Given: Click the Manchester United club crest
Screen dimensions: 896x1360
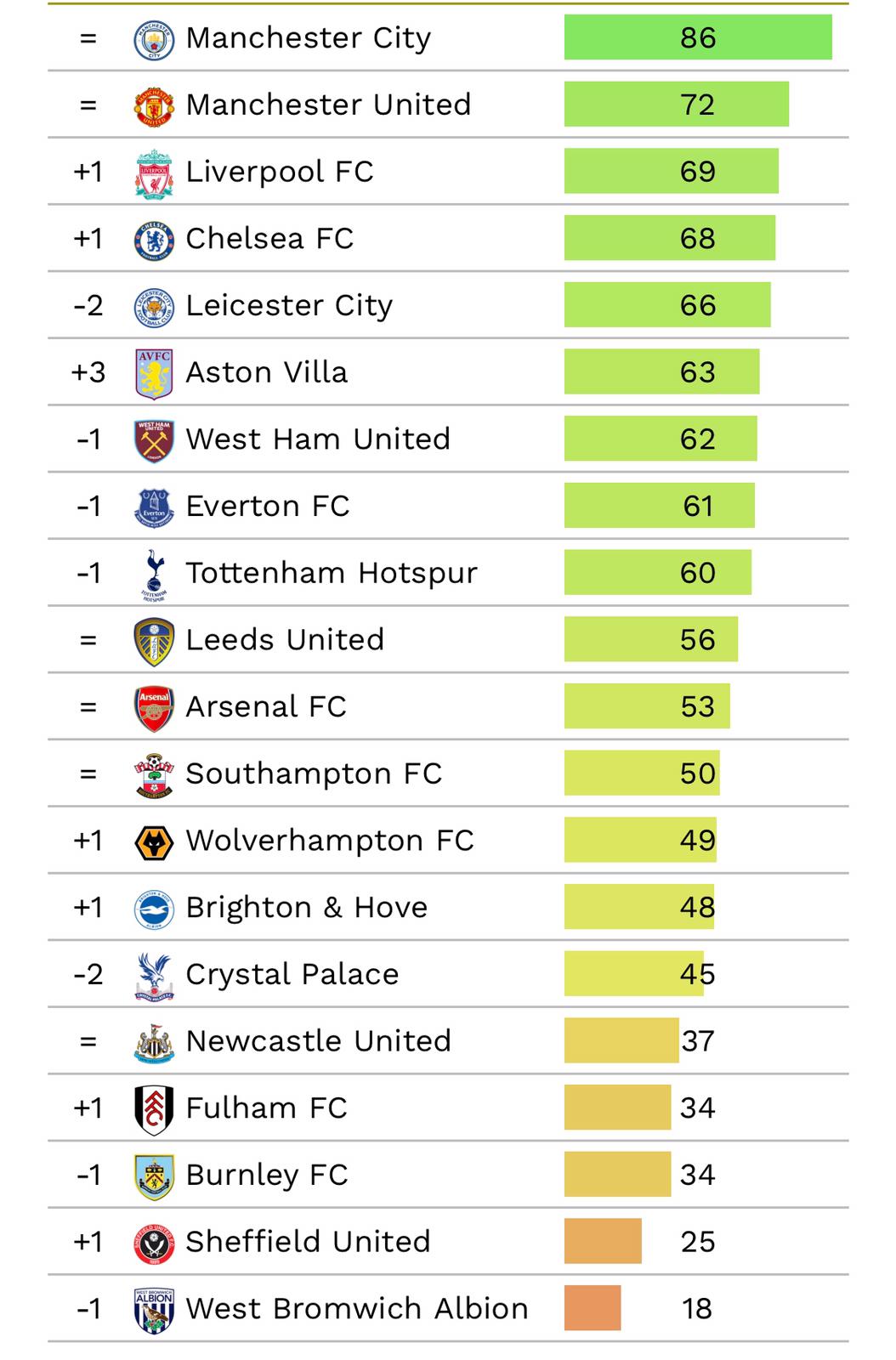Looking at the screenshot, I should click(154, 106).
